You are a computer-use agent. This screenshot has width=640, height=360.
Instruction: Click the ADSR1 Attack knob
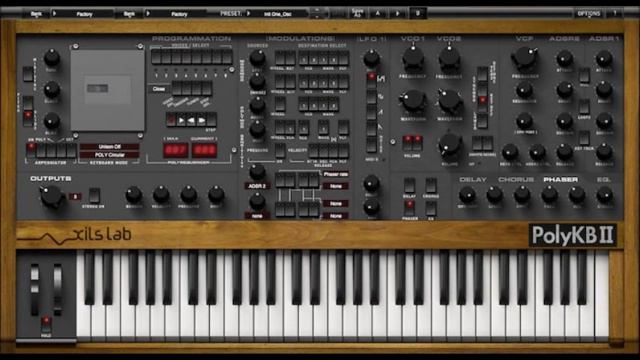(604, 59)
